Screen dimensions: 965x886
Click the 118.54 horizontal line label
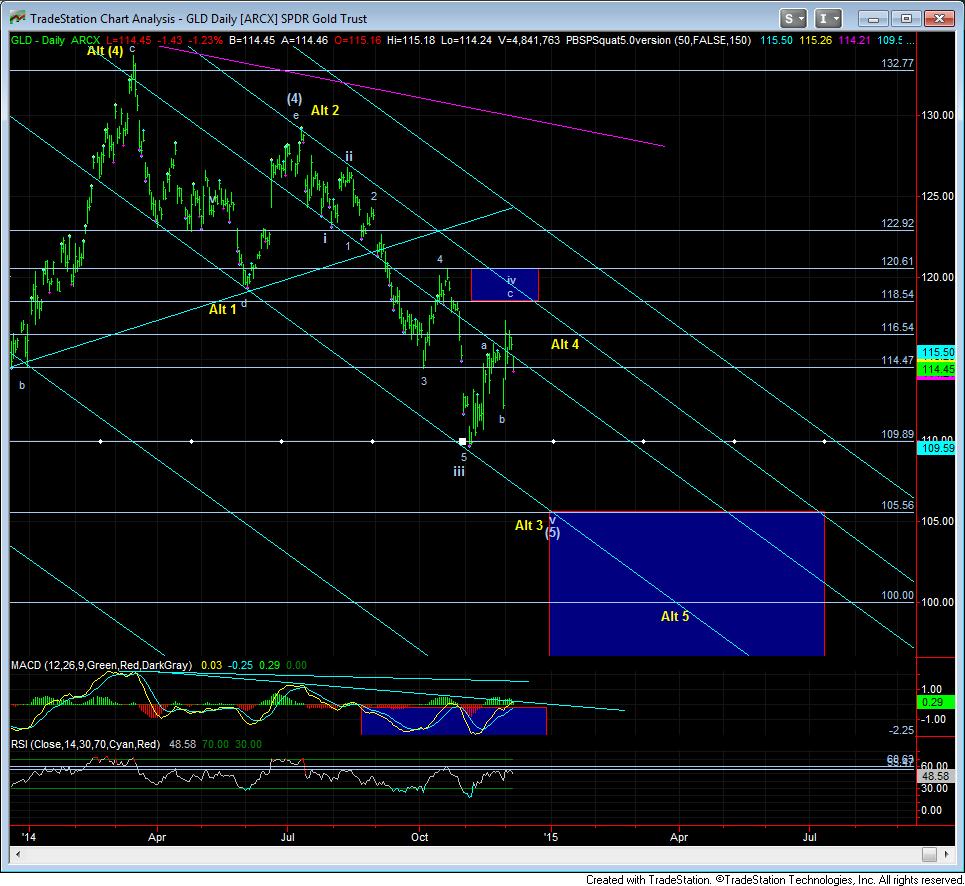[x=897, y=295]
